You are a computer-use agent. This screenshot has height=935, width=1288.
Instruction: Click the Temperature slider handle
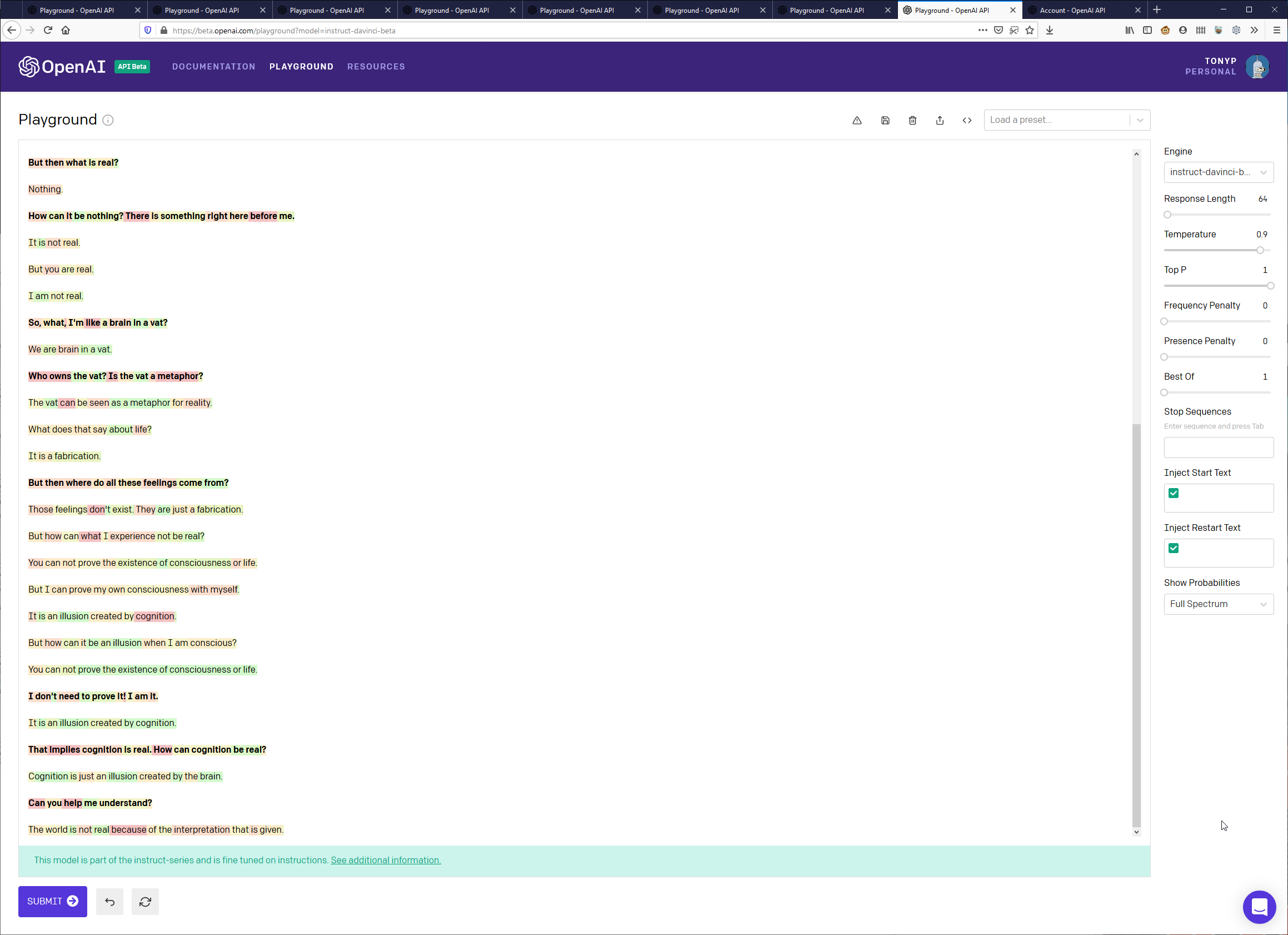[x=1260, y=251]
